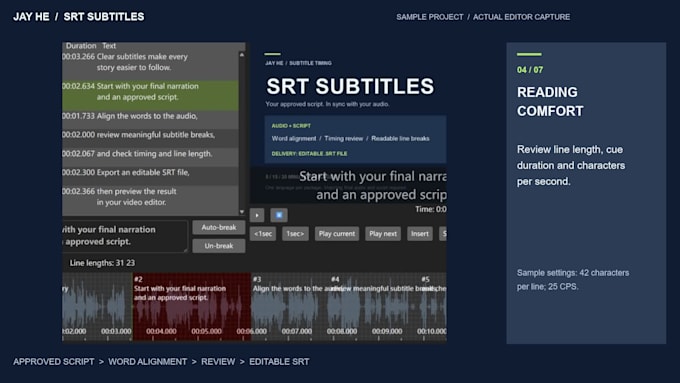Click 'REVIEW' in the footer breadcrumb
Viewport: 680px width, 383px height.
tap(218, 362)
